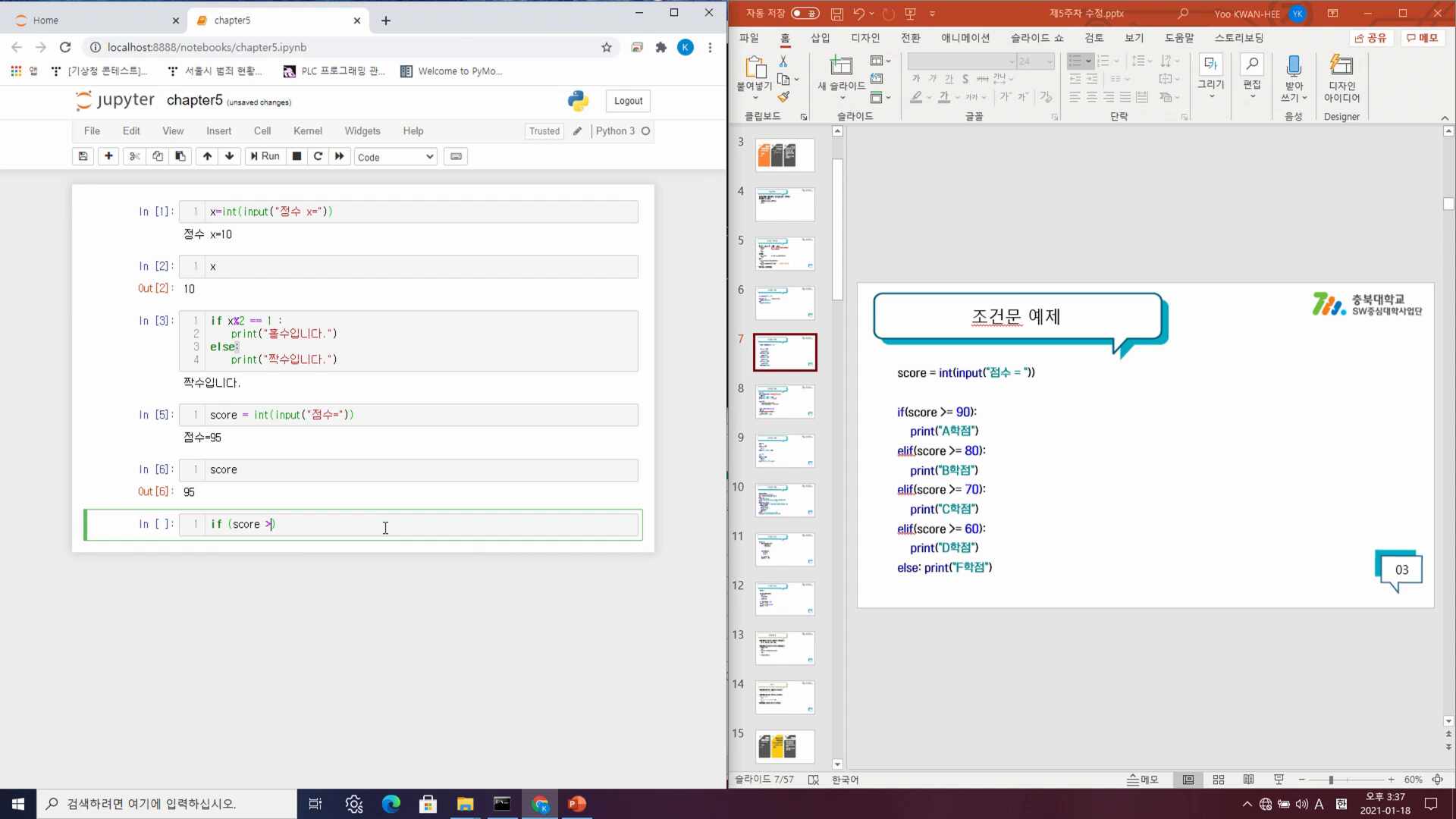Click PowerPoint format painter brush
The height and width of the screenshot is (819, 1456).
pos(783,97)
